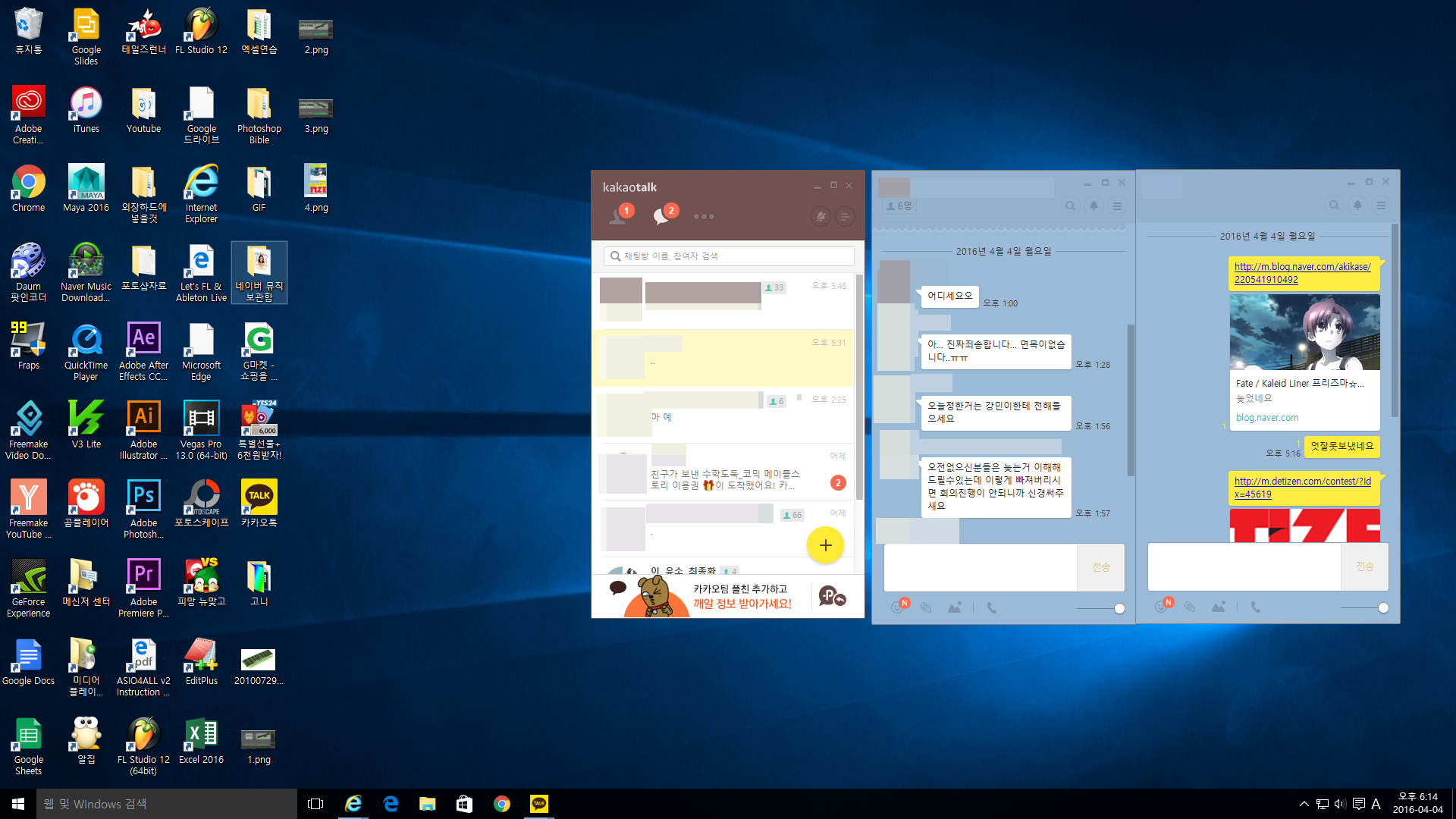
Task: Toggle the mute notifications icon in the KakaoTalk header
Action: coord(821,217)
